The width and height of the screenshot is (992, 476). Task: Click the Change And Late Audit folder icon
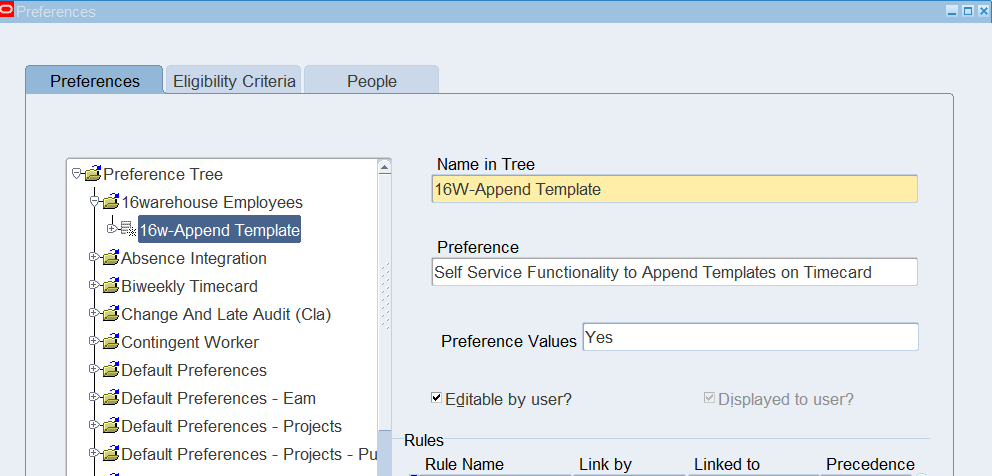pyautogui.click(x=110, y=315)
